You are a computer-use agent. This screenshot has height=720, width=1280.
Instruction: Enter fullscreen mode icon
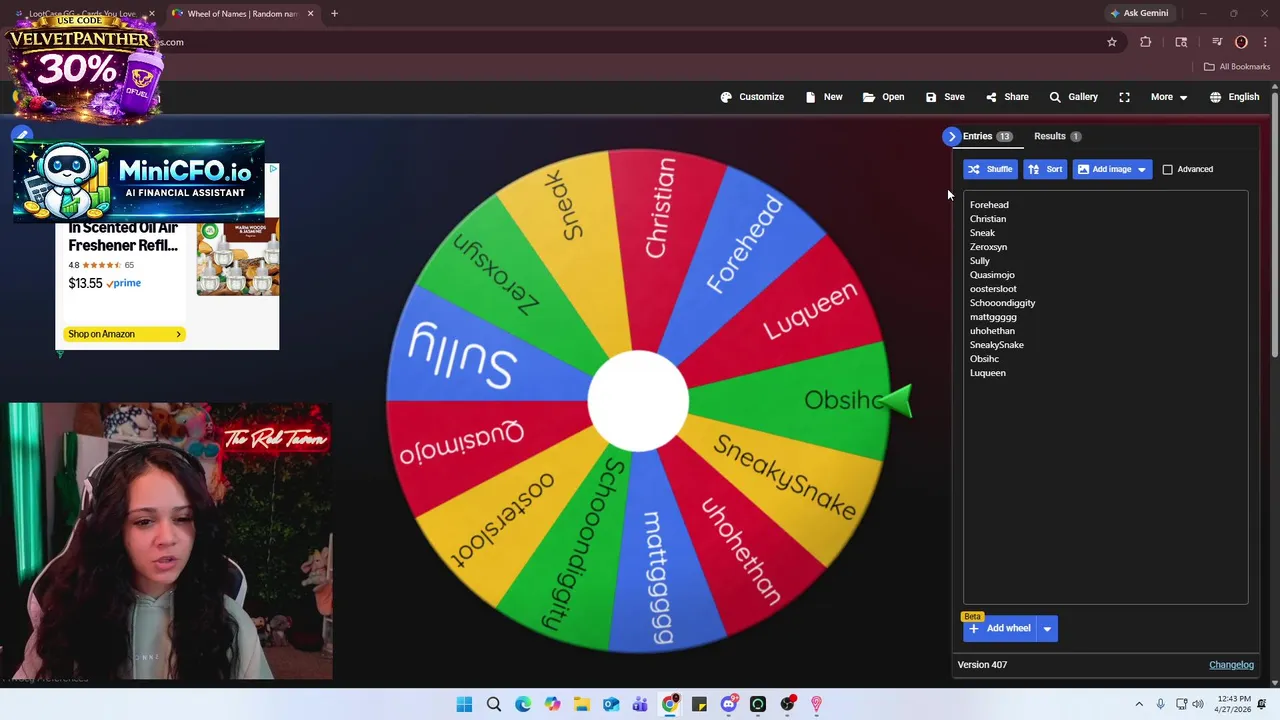[x=1124, y=97]
